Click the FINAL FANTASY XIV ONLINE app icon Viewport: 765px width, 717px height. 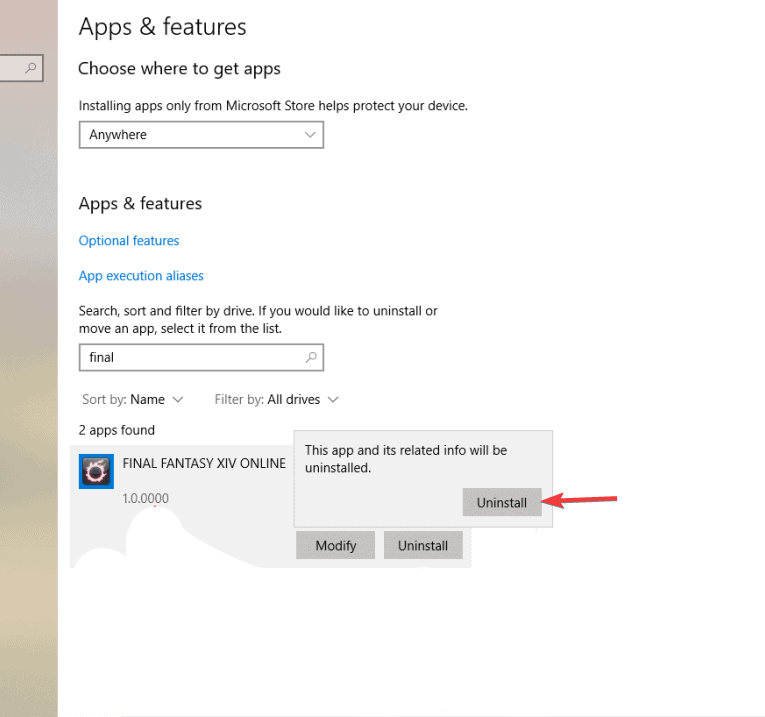[96, 471]
